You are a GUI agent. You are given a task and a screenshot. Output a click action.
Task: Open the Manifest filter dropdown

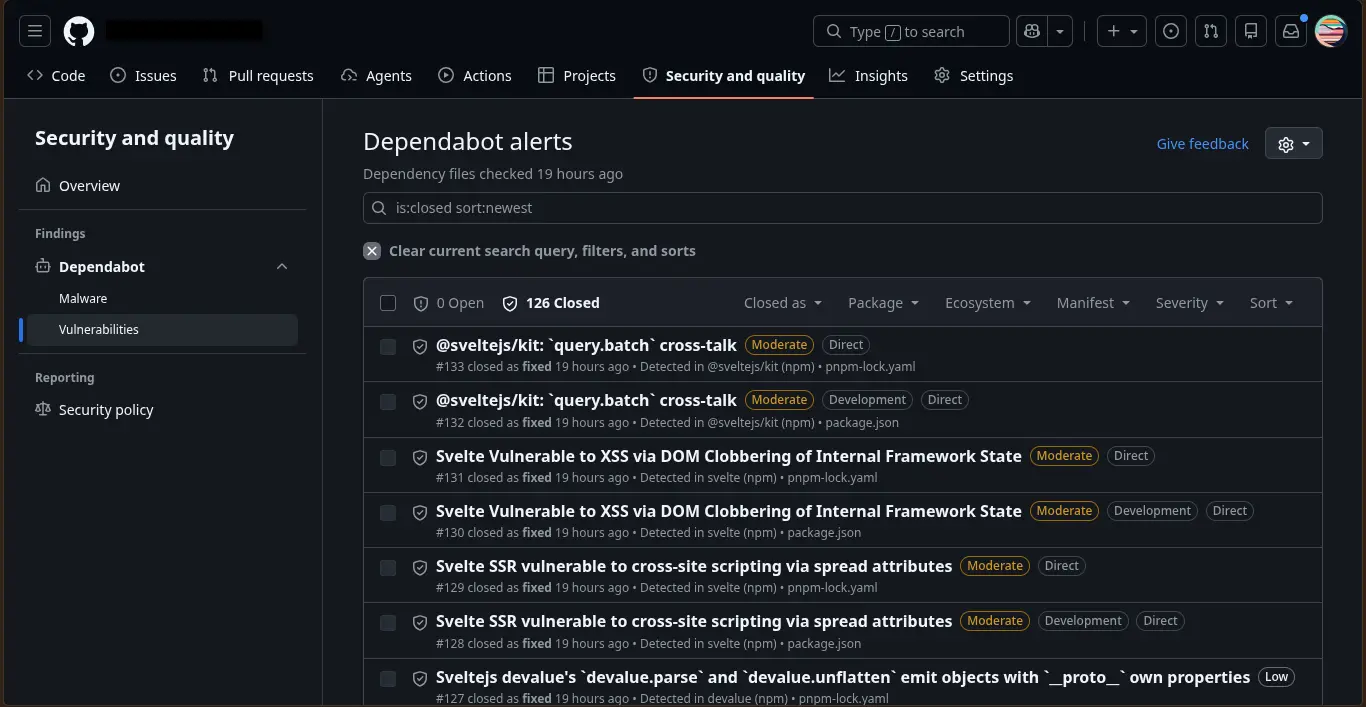1093,303
